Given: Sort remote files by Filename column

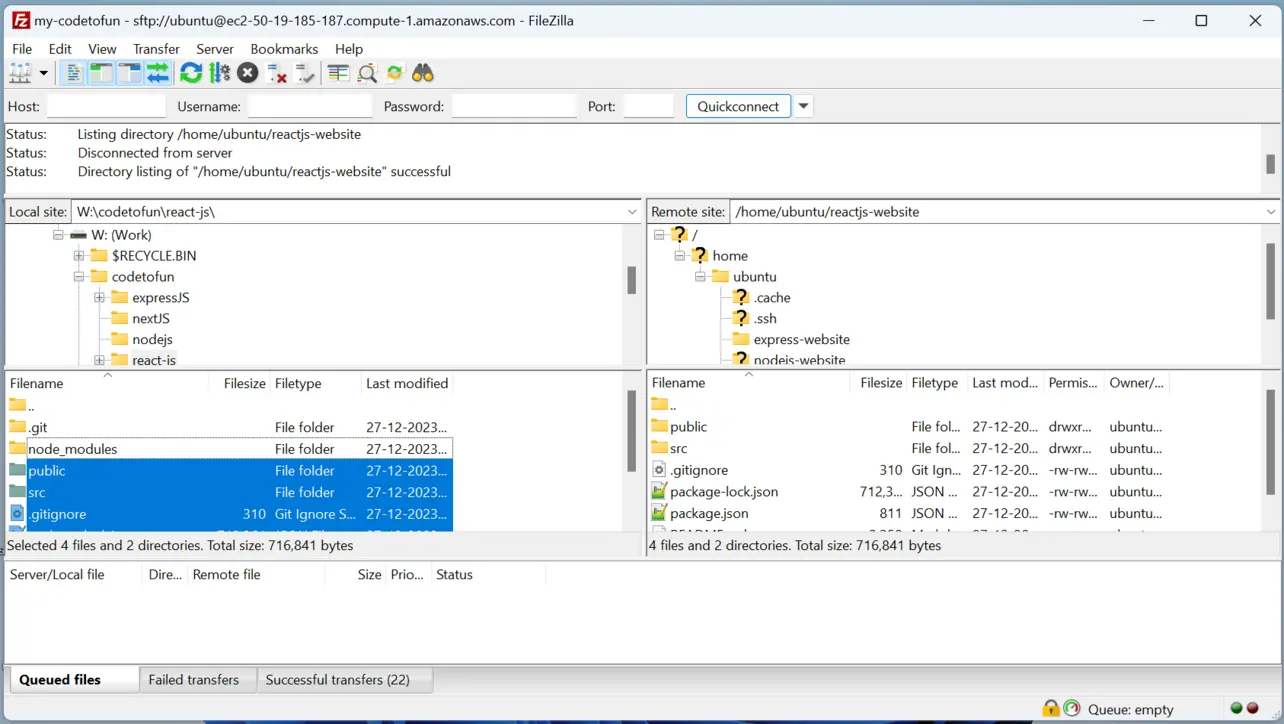Looking at the screenshot, I should (x=749, y=383).
